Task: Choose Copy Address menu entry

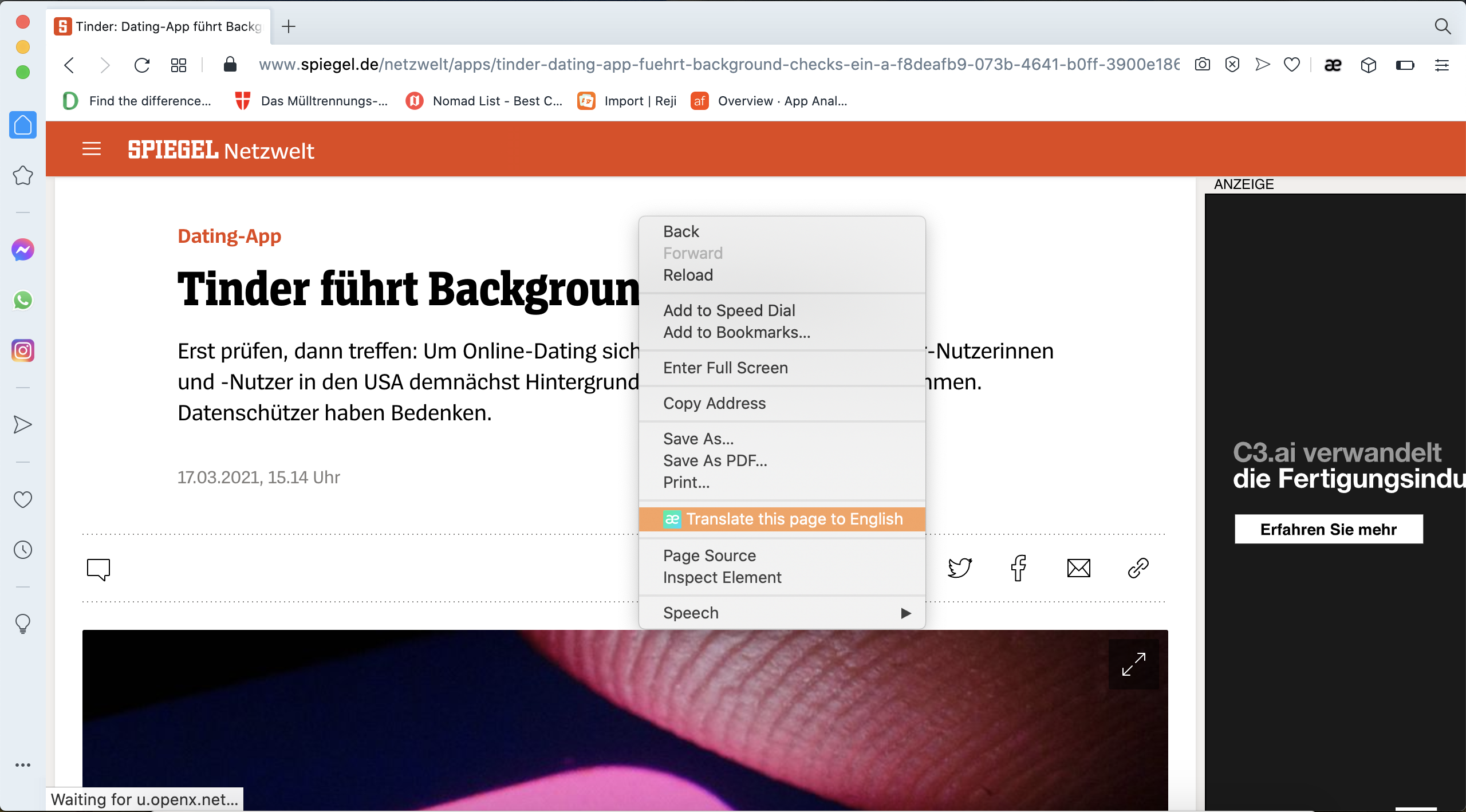Action: point(782,403)
